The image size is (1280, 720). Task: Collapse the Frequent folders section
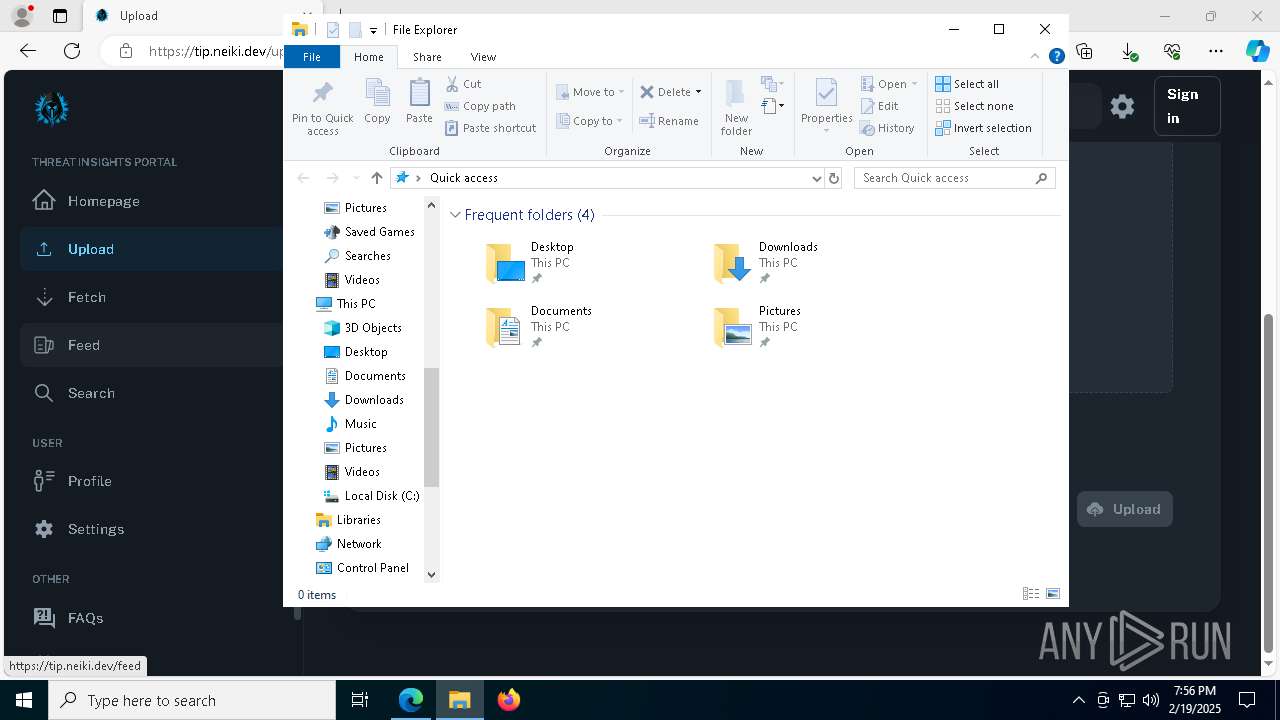(456, 215)
